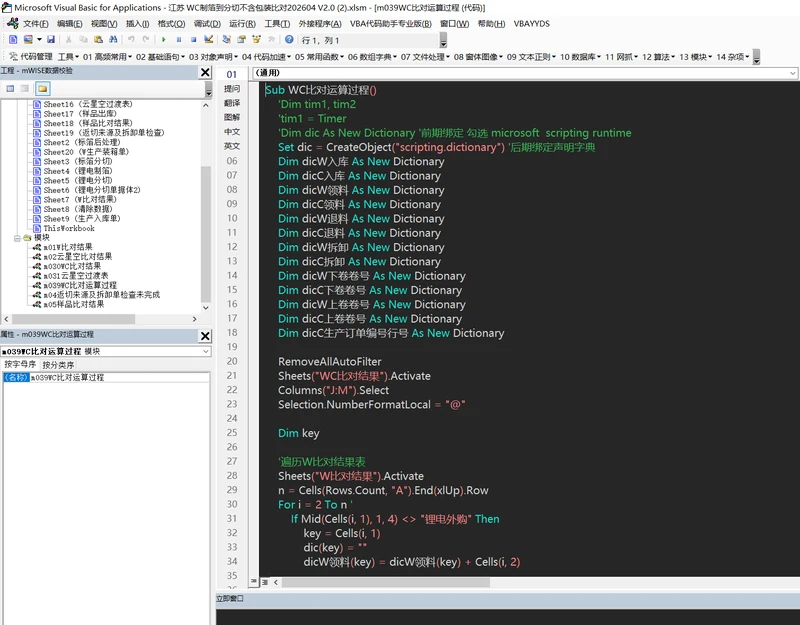The image size is (800, 625).
Task: Close the 工程 project explorer panel
Action: point(205,72)
